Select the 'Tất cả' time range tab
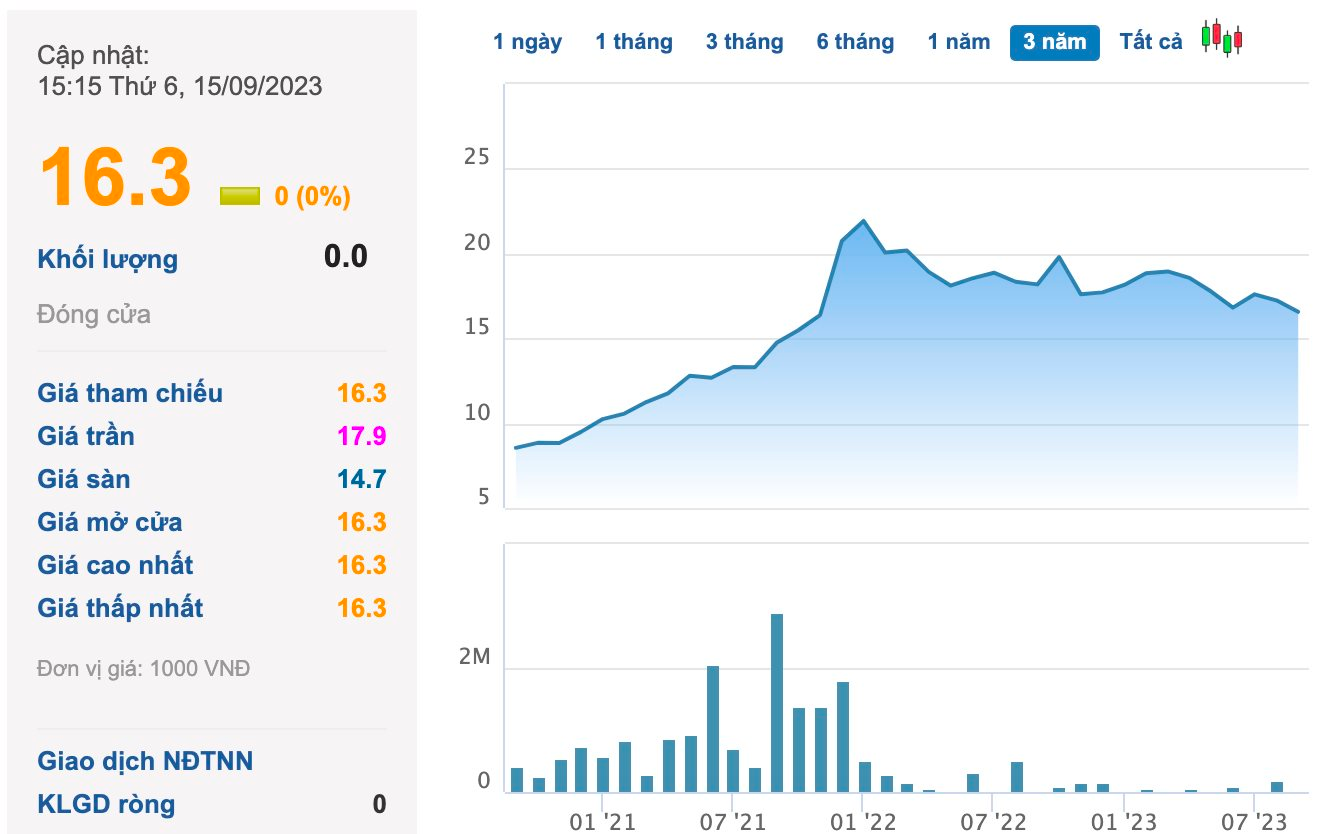1340x834 pixels. [1151, 42]
